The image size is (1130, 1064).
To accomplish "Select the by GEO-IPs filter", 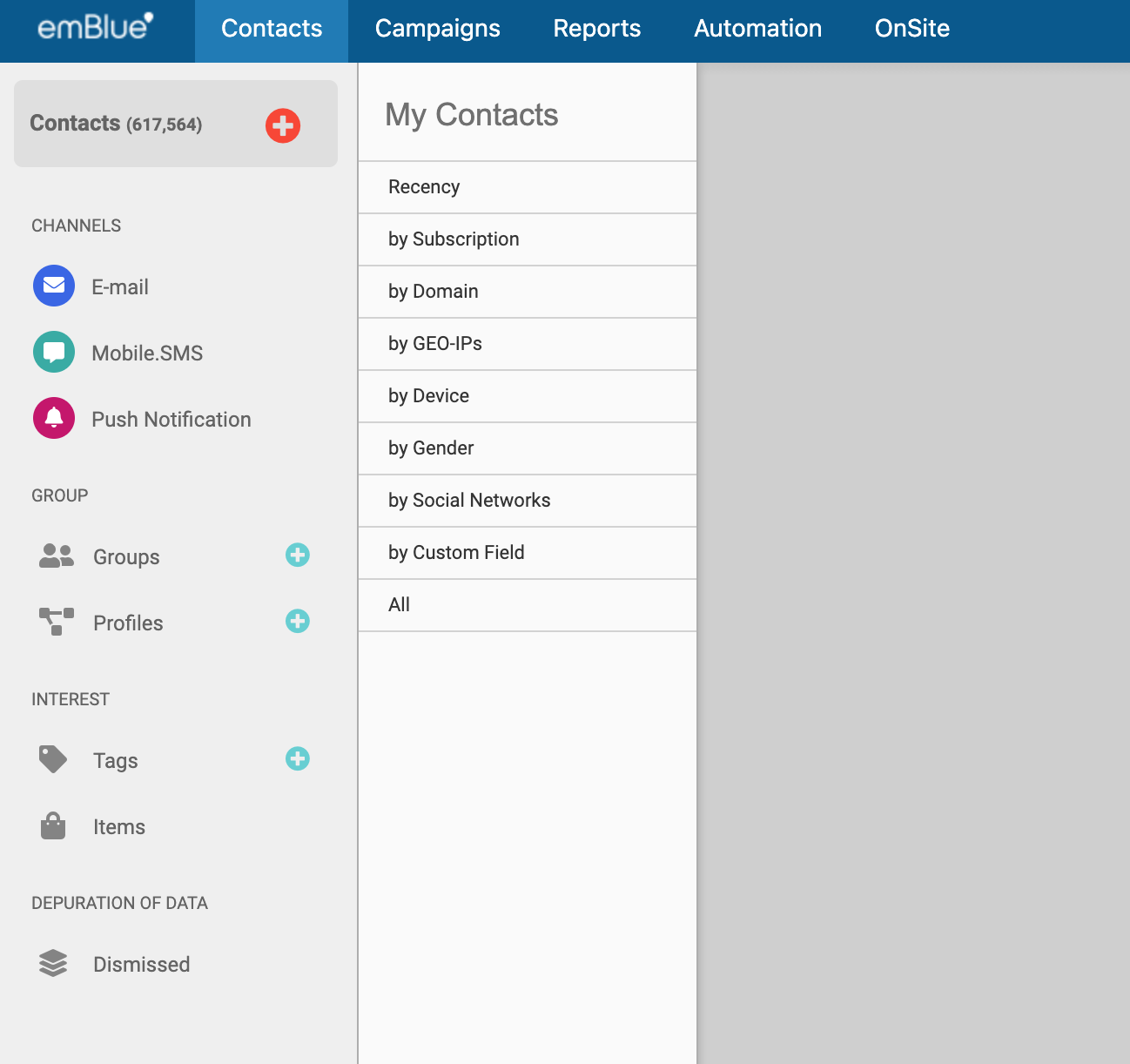I will point(435,344).
